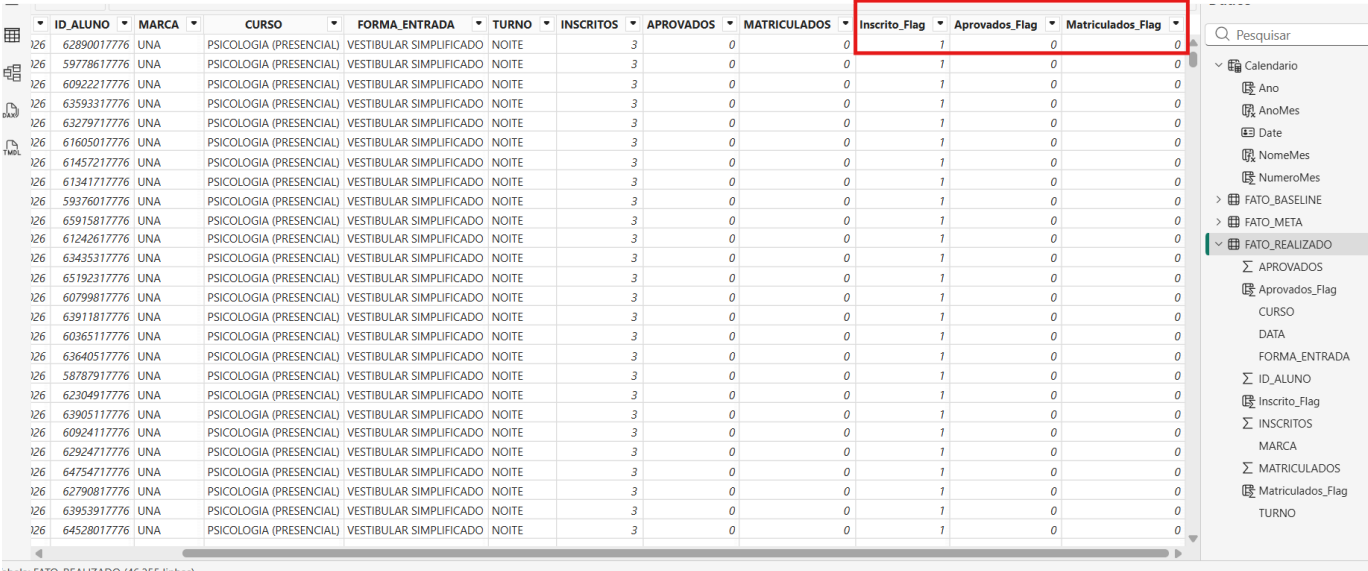Click cell with ID 62890017776
The image size is (1368, 571).
(90, 45)
